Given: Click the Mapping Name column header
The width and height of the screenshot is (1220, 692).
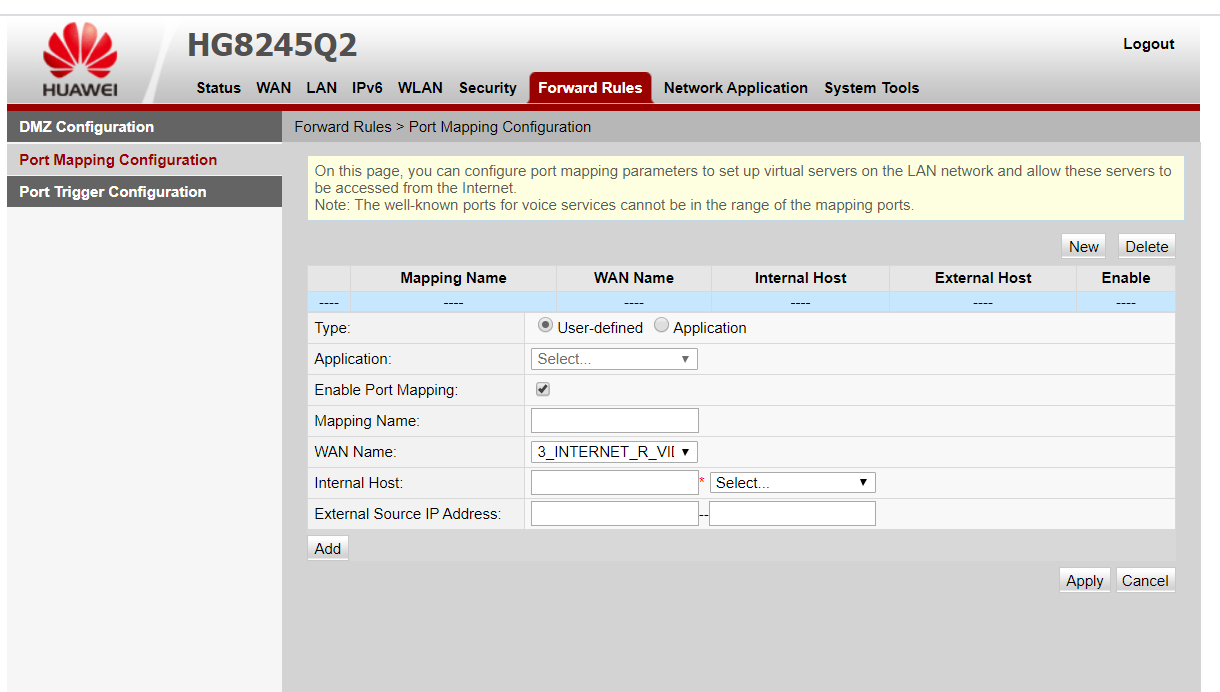Looking at the screenshot, I should pos(453,278).
